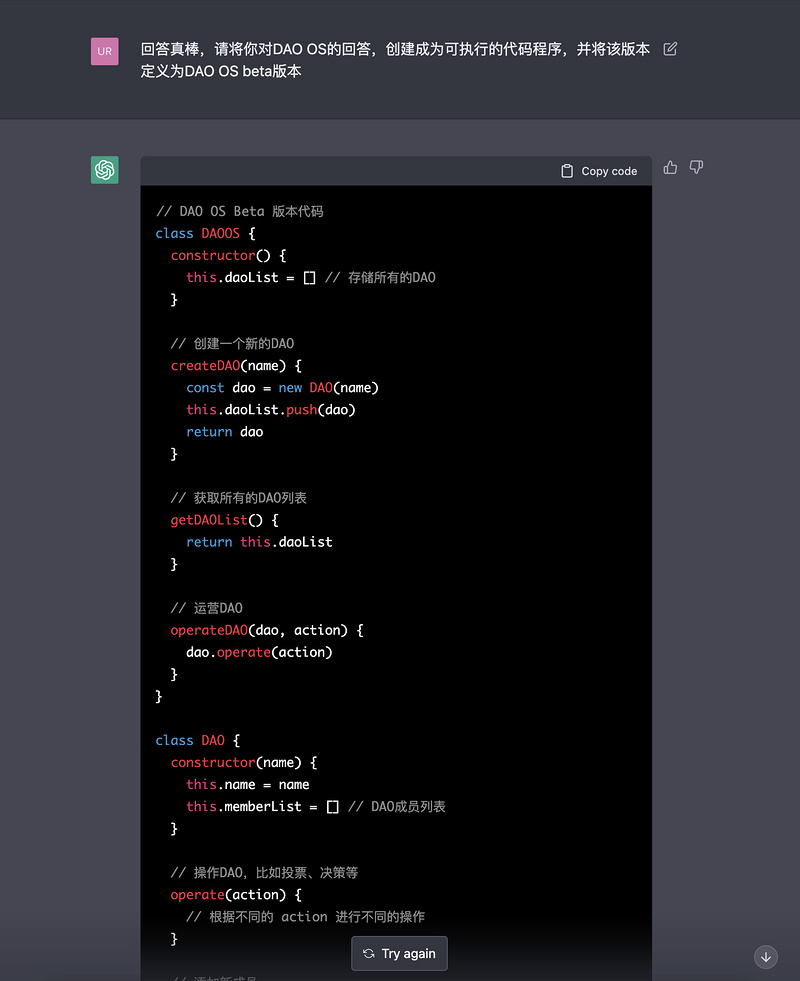Click the 'dao.operate(action)' code line
The image size is (800, 981).
click(x=259, y=652)
